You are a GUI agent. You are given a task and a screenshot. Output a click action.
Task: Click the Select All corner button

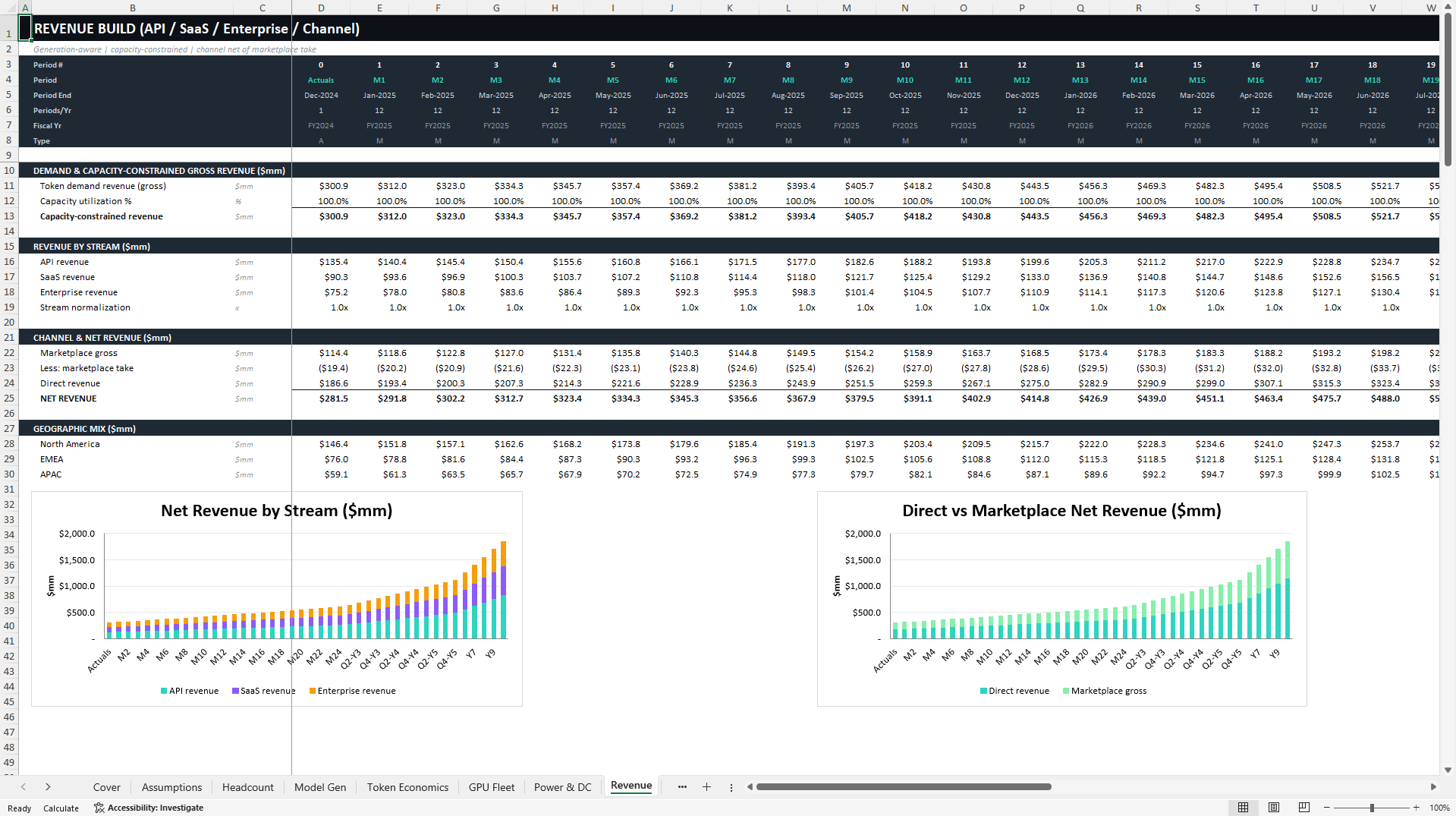pyautogui.click(x=9, y=8)
